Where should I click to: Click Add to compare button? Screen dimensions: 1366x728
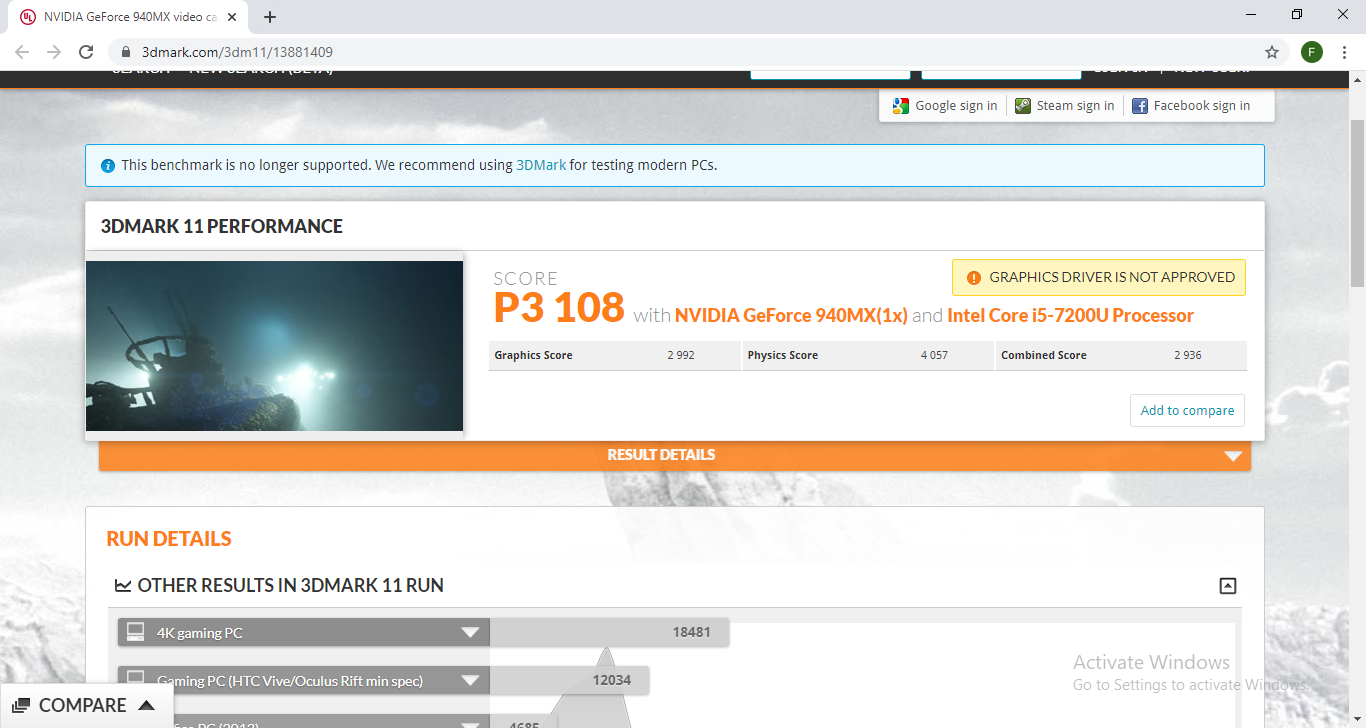[x=1187, y=411]
